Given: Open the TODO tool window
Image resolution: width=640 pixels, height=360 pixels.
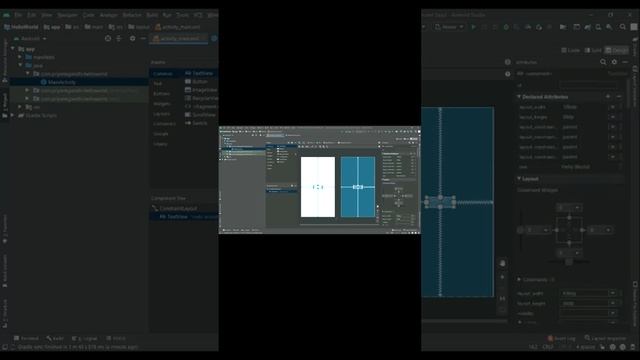Looking at the screenshot, I should pyautogui.click(x=116, y=338).
